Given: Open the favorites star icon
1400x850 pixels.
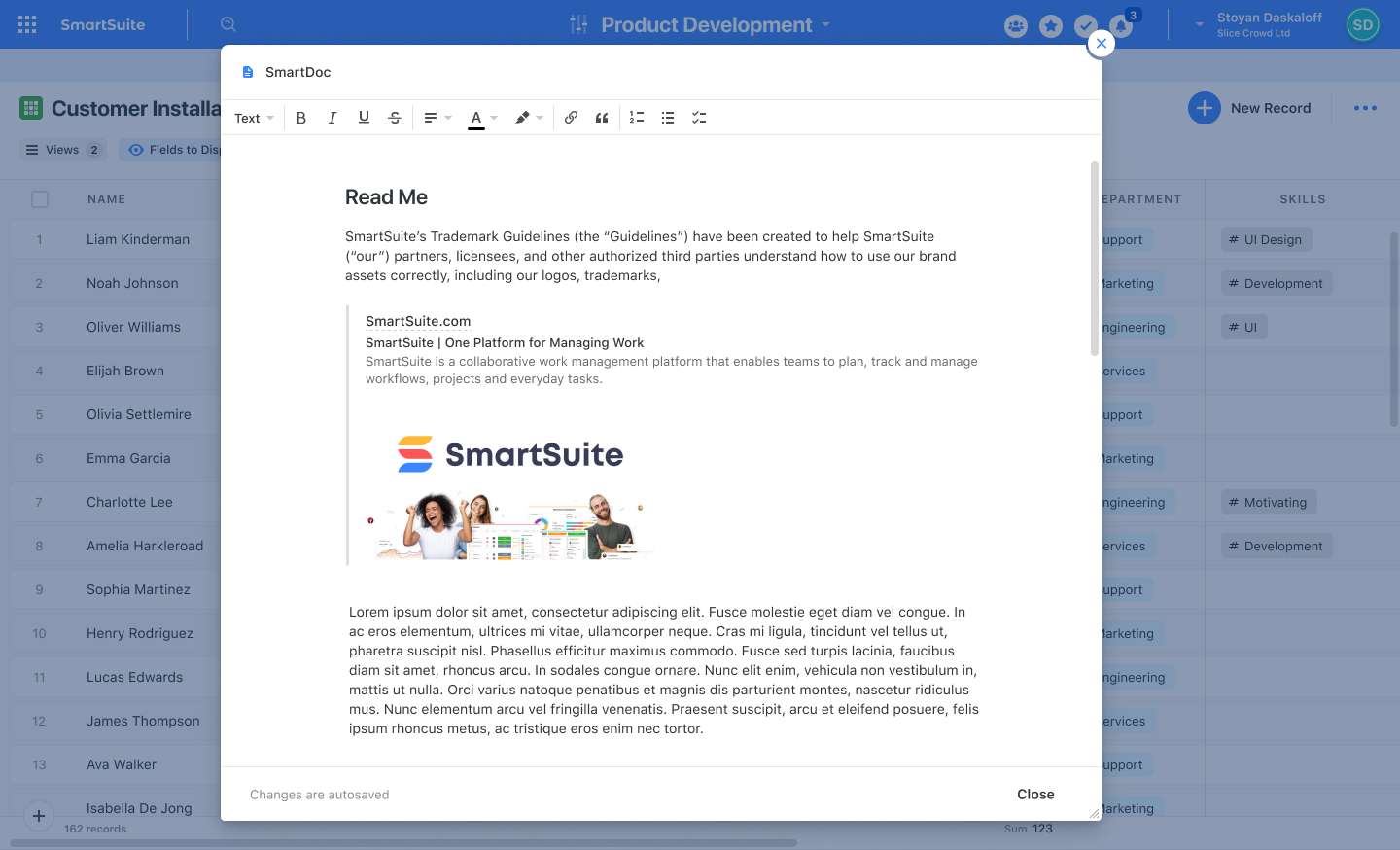Looking at the screenshot, I should coord(1051,26).
